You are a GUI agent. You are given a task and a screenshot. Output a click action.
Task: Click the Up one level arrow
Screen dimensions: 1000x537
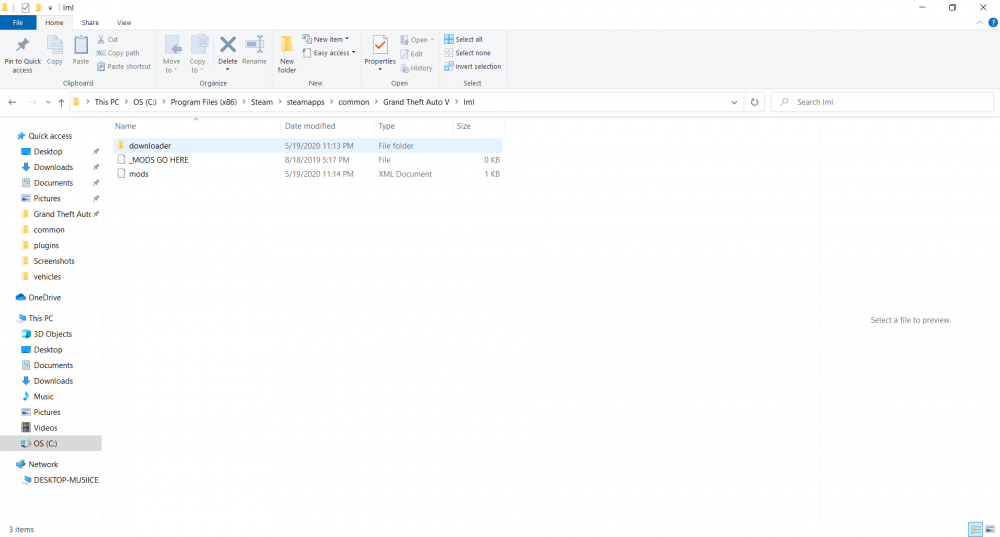coord(61,102)
